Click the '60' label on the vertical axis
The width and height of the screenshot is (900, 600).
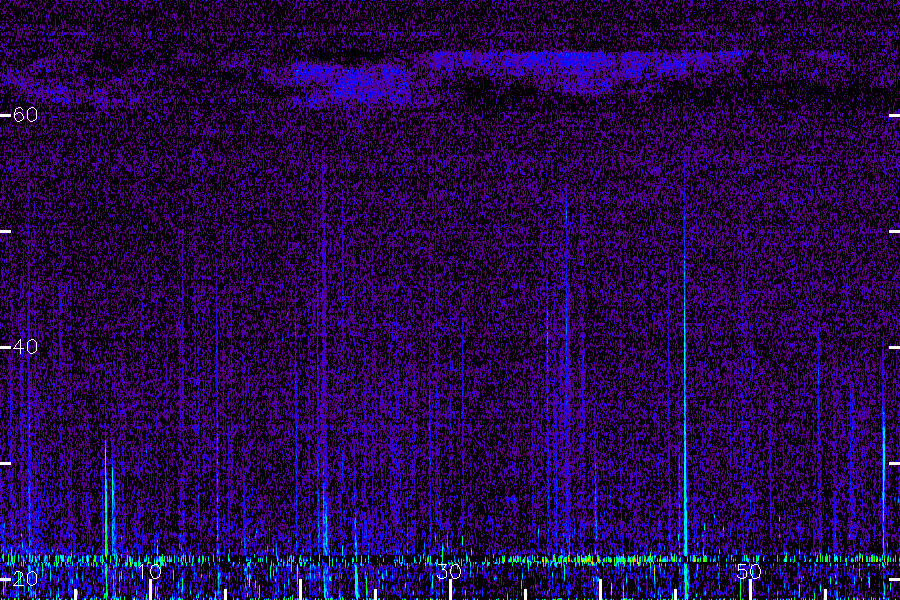[25, 115]
